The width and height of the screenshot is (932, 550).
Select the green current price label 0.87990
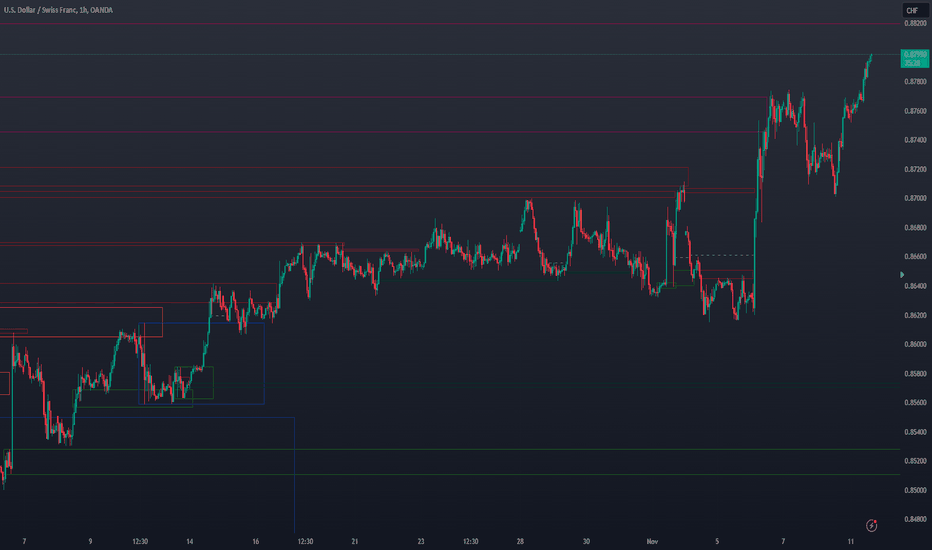[915, 58]
